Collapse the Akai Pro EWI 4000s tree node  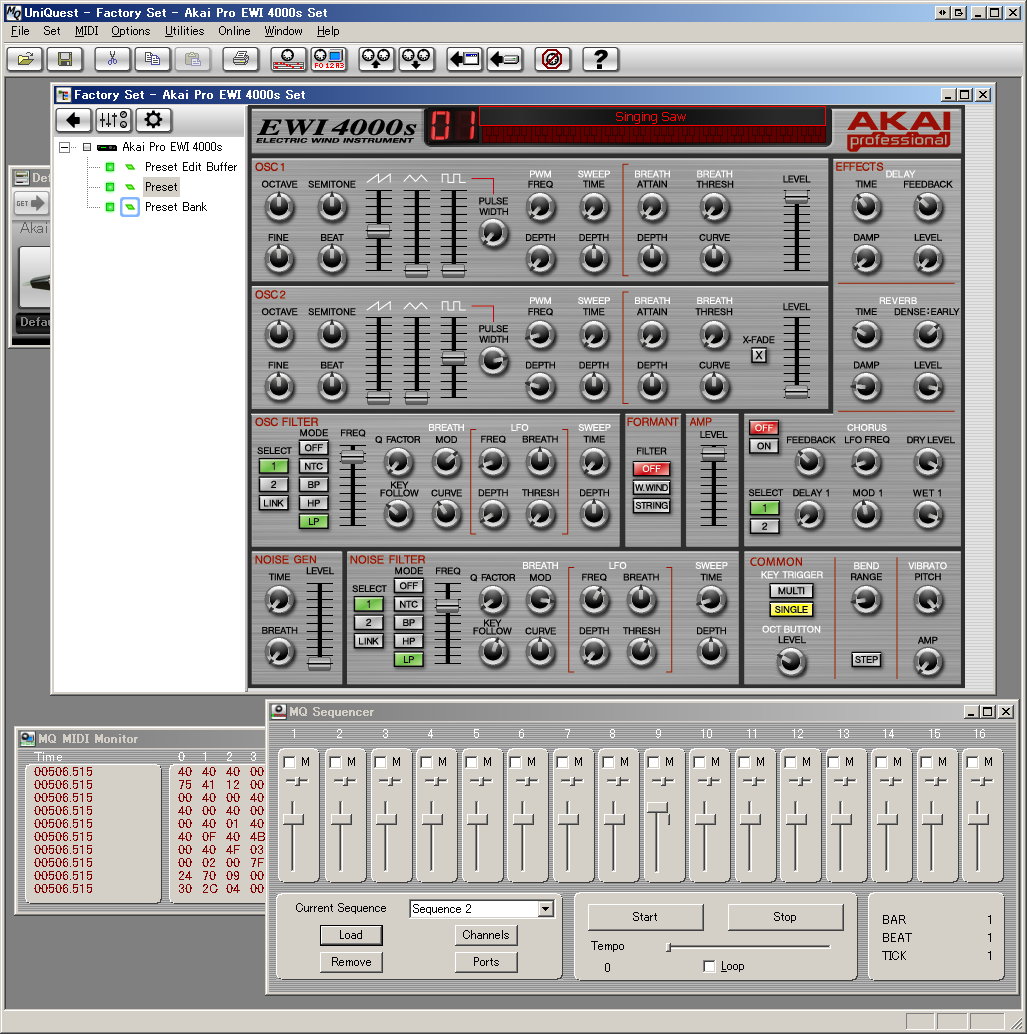tap(62, 146)
